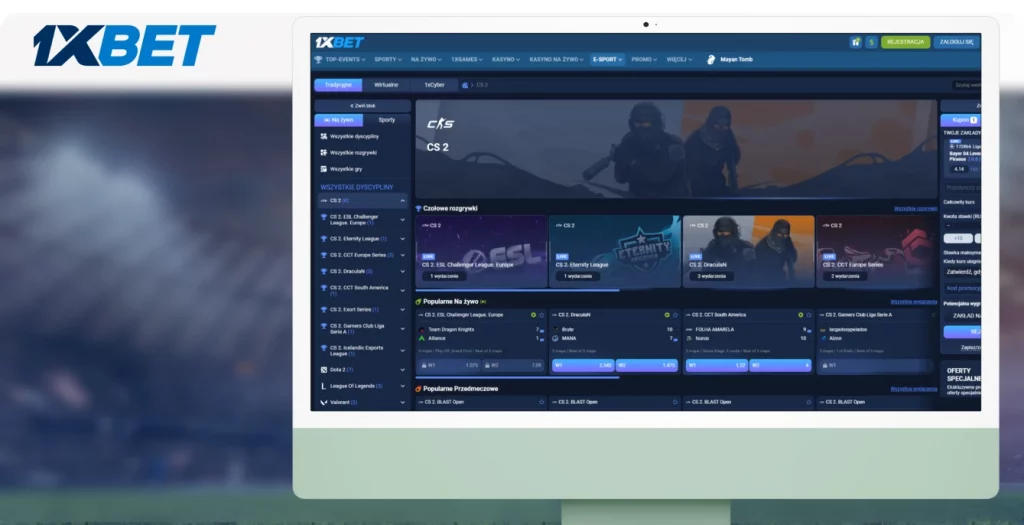The image size is (1024, 525).
Task: Open the SPORTY menu in the top navigation
Action: point(388,59)
